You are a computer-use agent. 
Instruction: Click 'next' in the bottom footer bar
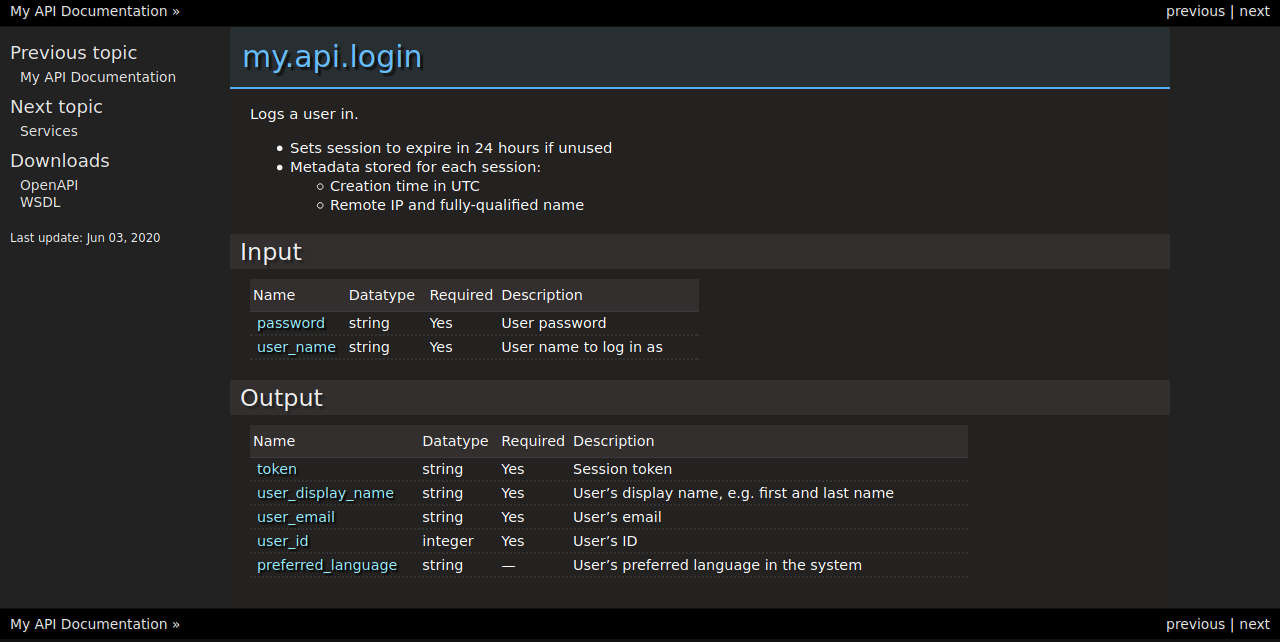pyautogui.click(x=1254, y=624)
